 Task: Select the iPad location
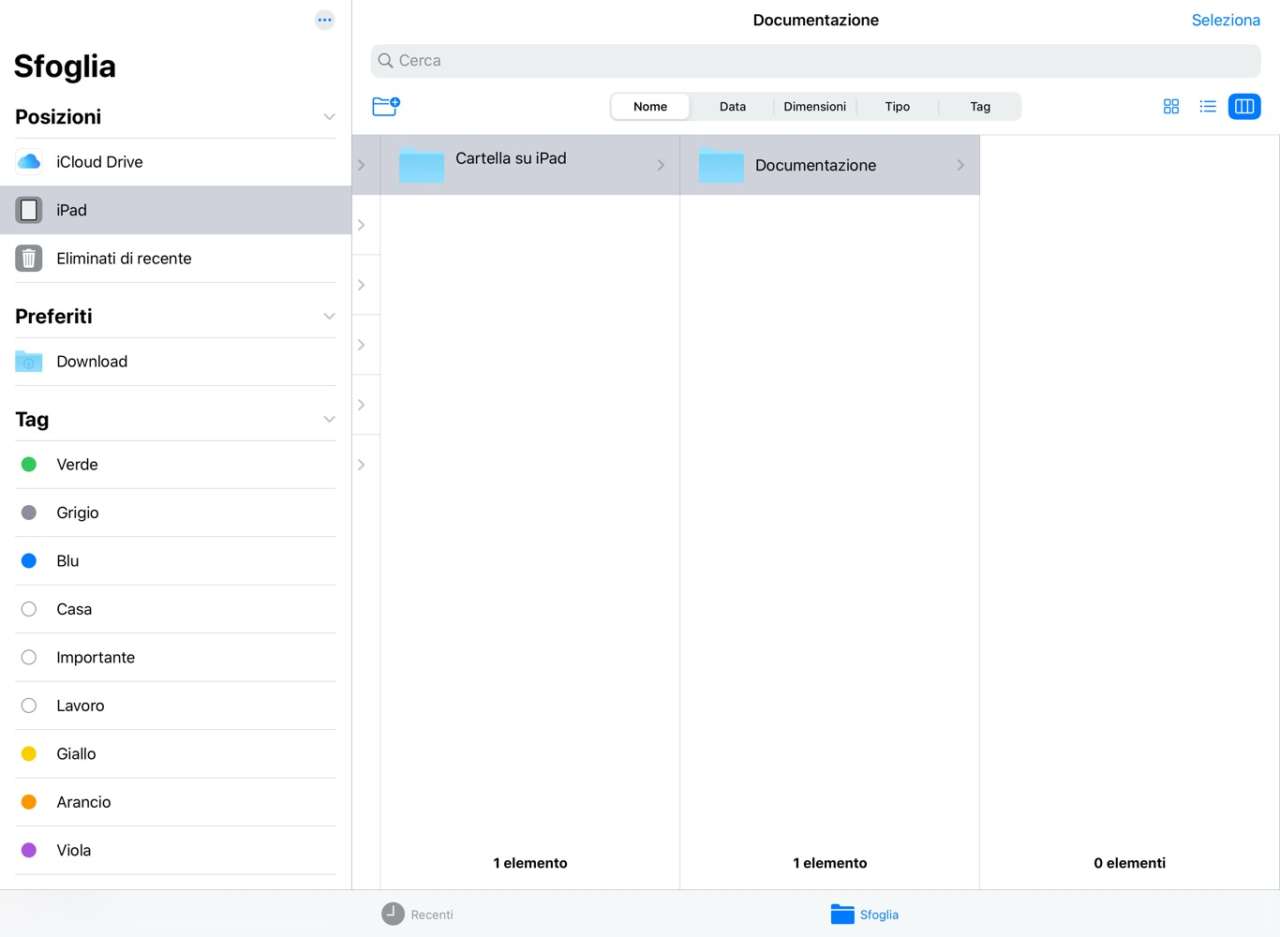point(176,210)
